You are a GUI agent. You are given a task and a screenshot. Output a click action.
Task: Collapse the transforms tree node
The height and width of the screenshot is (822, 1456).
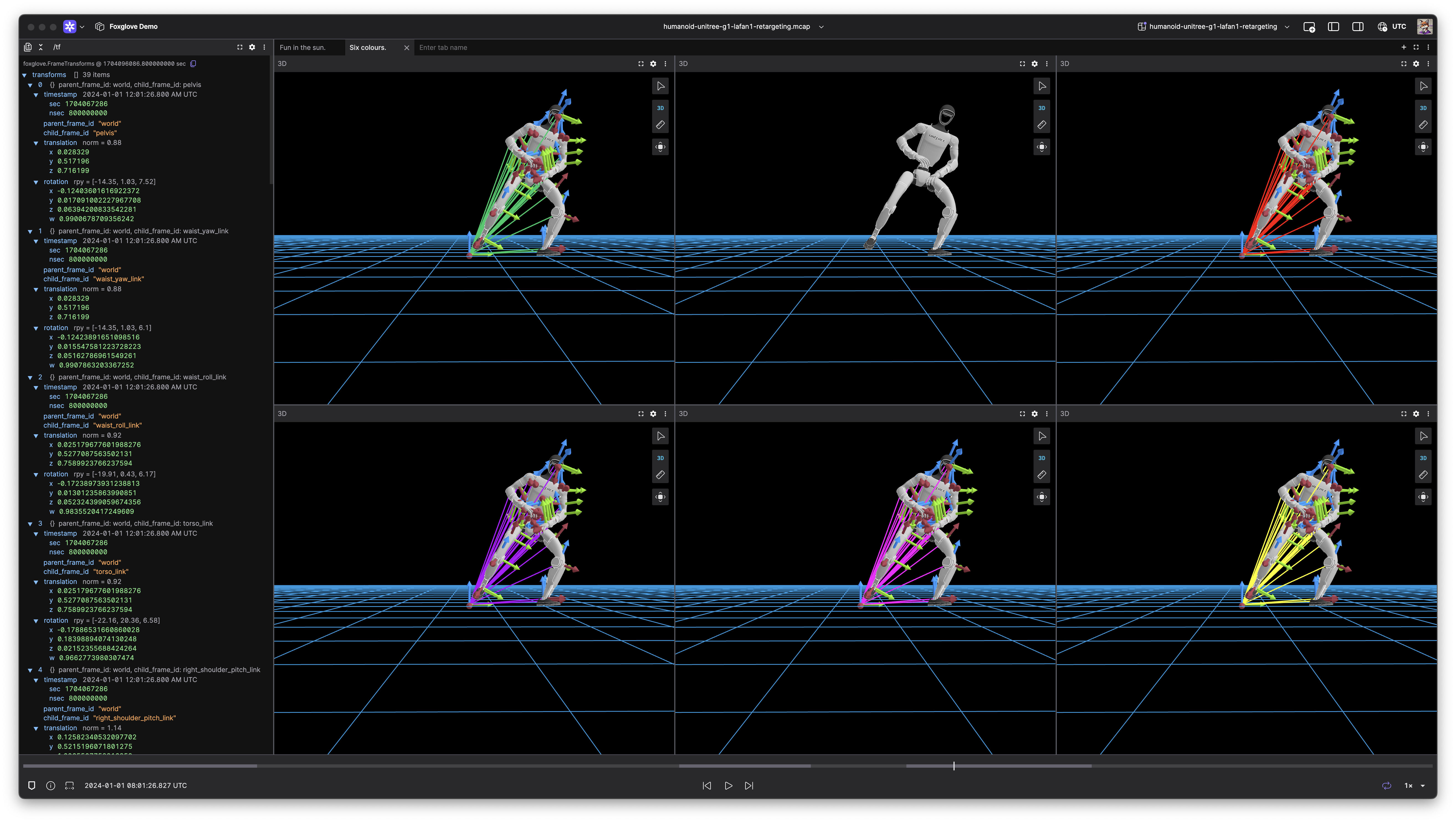click(24, 75)
